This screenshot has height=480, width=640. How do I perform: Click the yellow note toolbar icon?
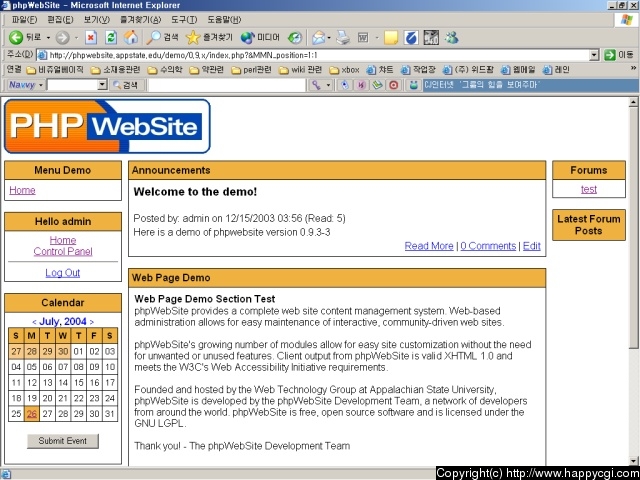(391, 38)
